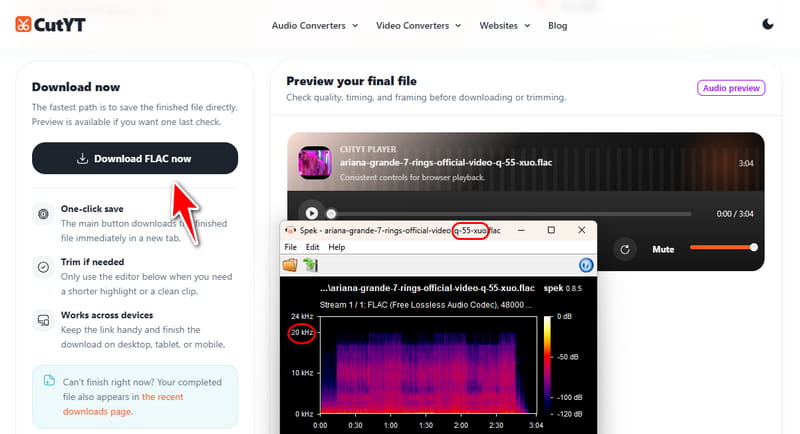
Task: Click Spek save spectrogram icon
Action: coord(310,265)
